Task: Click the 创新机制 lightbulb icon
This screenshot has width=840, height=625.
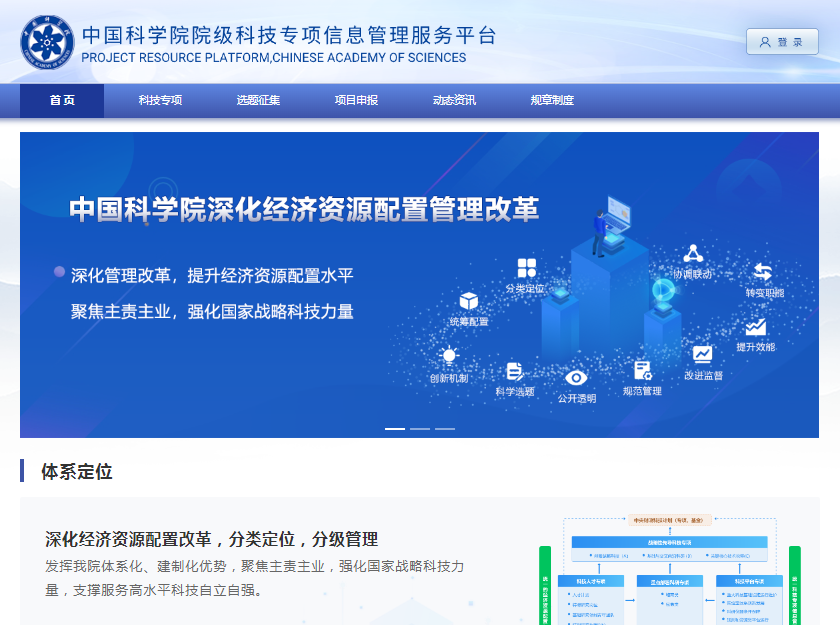Action: point(449,356)
